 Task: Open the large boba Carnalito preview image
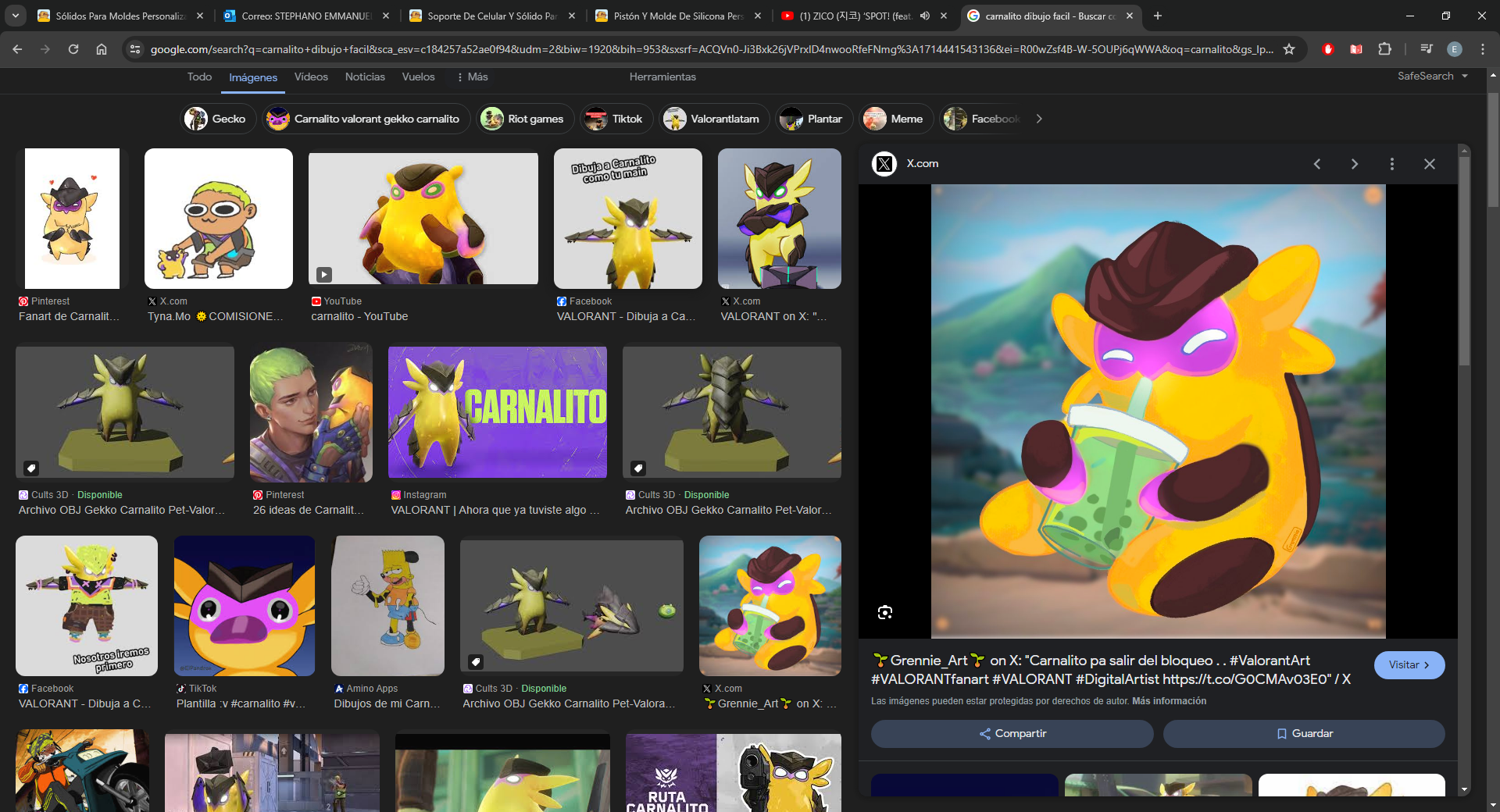(1158, 411)
